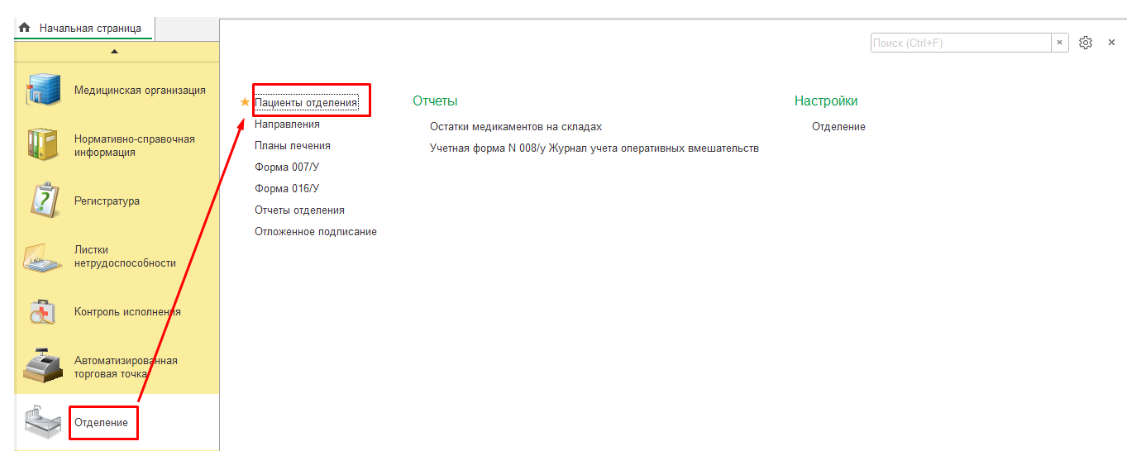Screen dimensions: 1143x472
Task: Open settings via the gear icon
Action: pos(1086,43)
